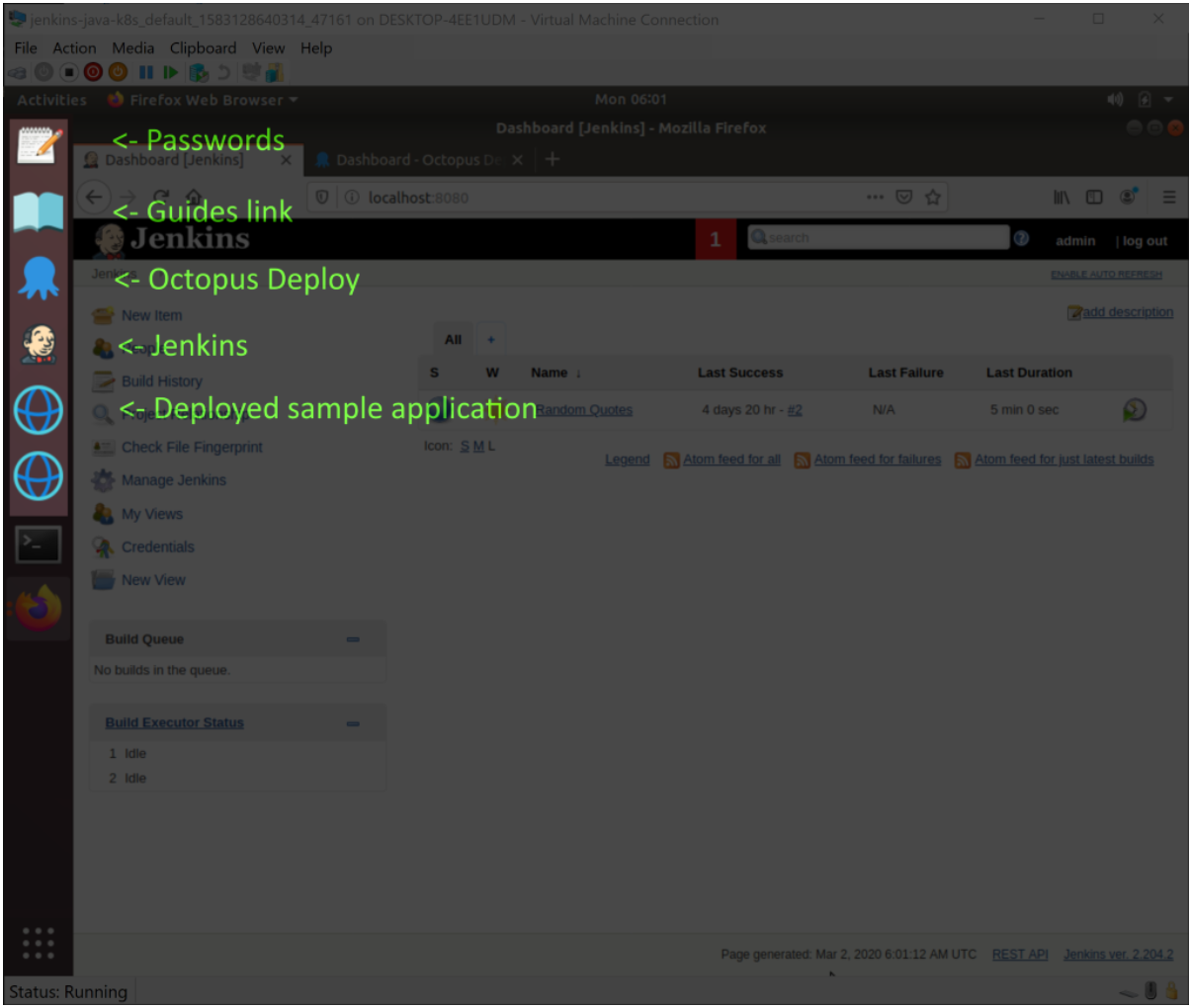Select the All view tab
This screenshot has width=1191, height=1008.
coord(453,340)
